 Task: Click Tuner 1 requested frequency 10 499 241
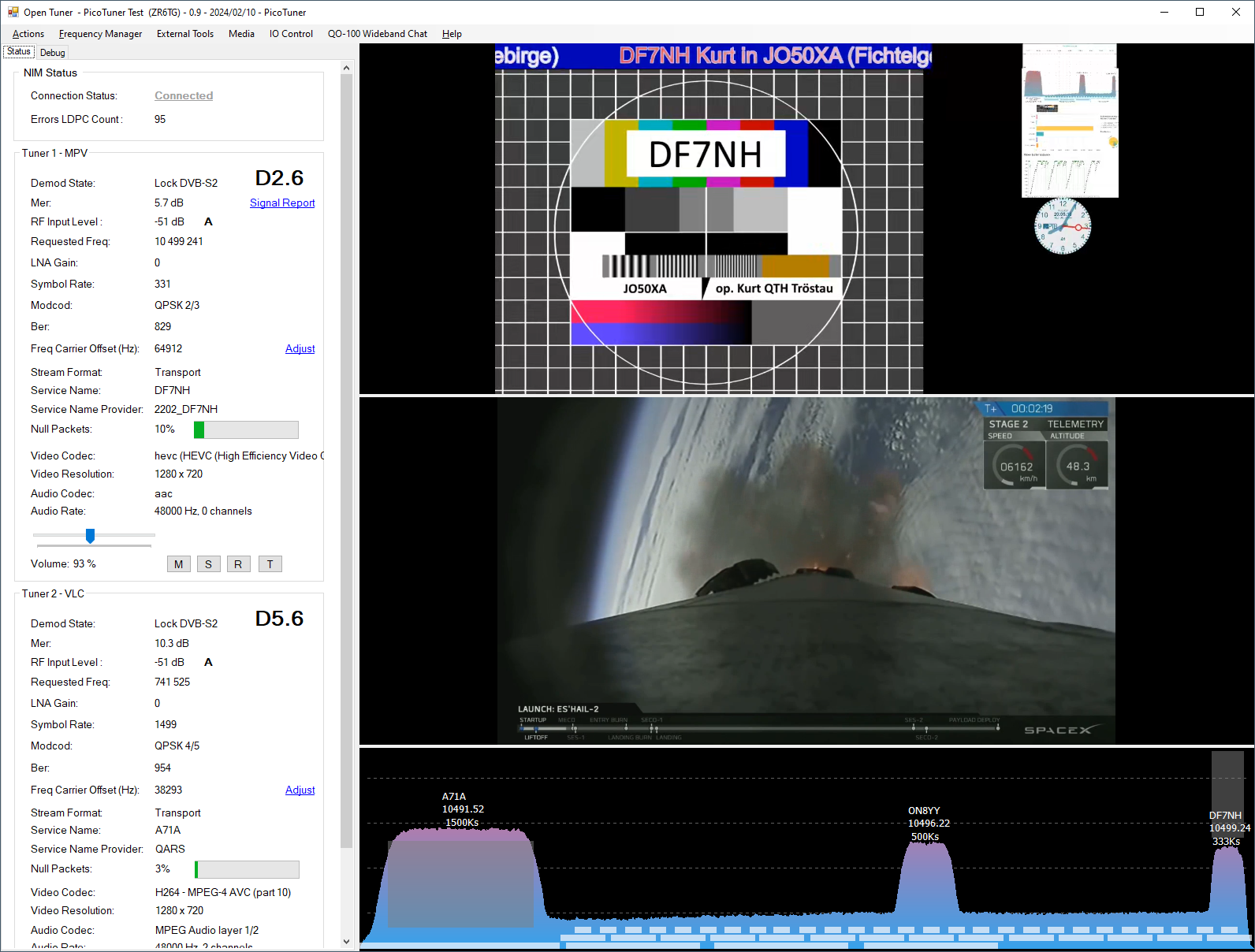179,241
